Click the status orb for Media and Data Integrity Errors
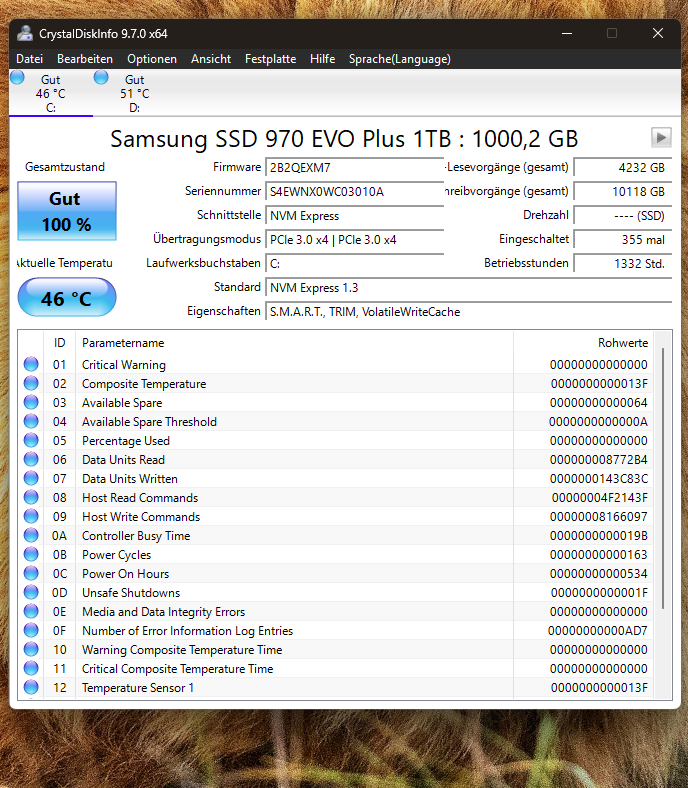 [x=31, y=611]
